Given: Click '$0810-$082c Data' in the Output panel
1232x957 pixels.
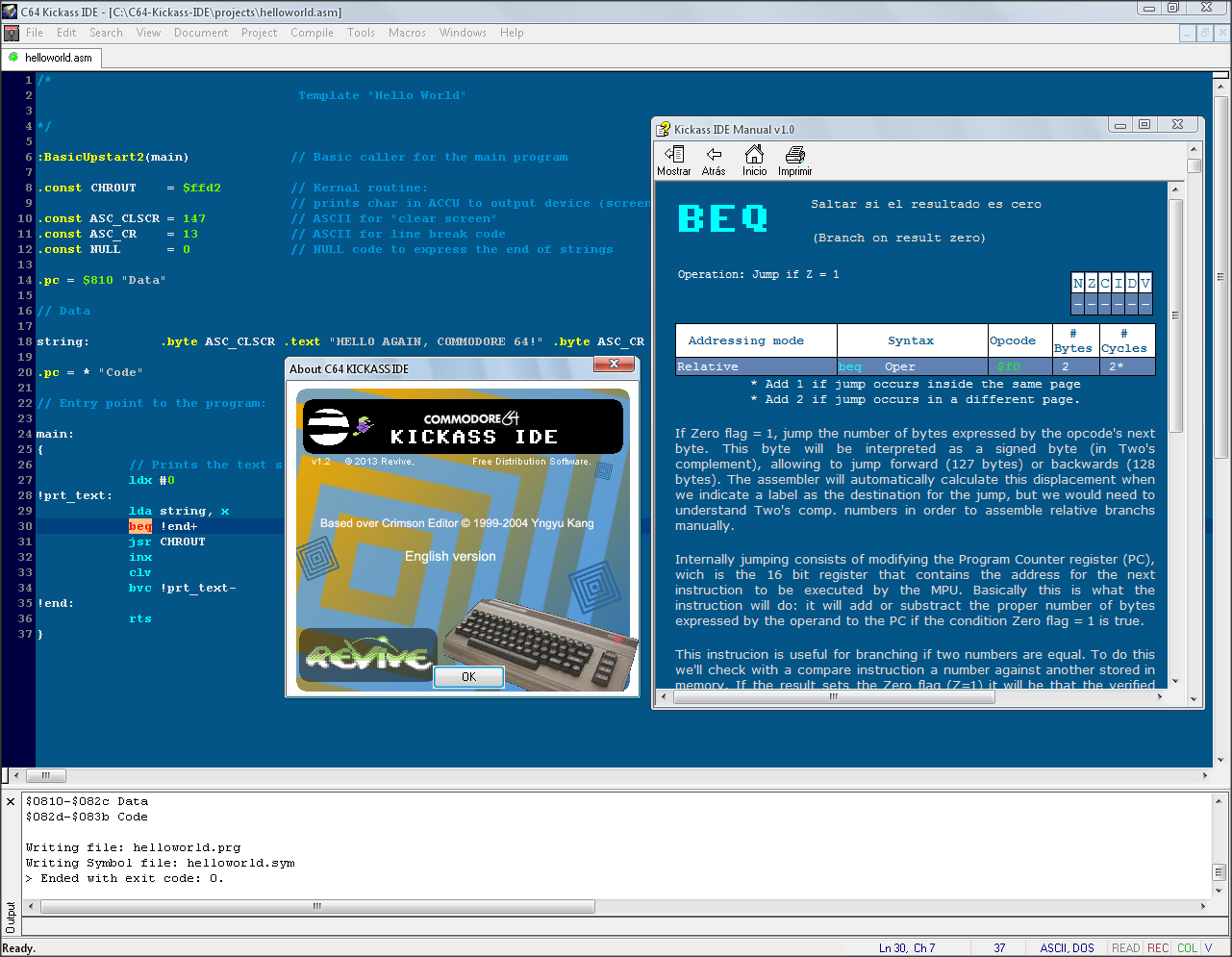Looking at the screenshot, I should pos(88,802).
